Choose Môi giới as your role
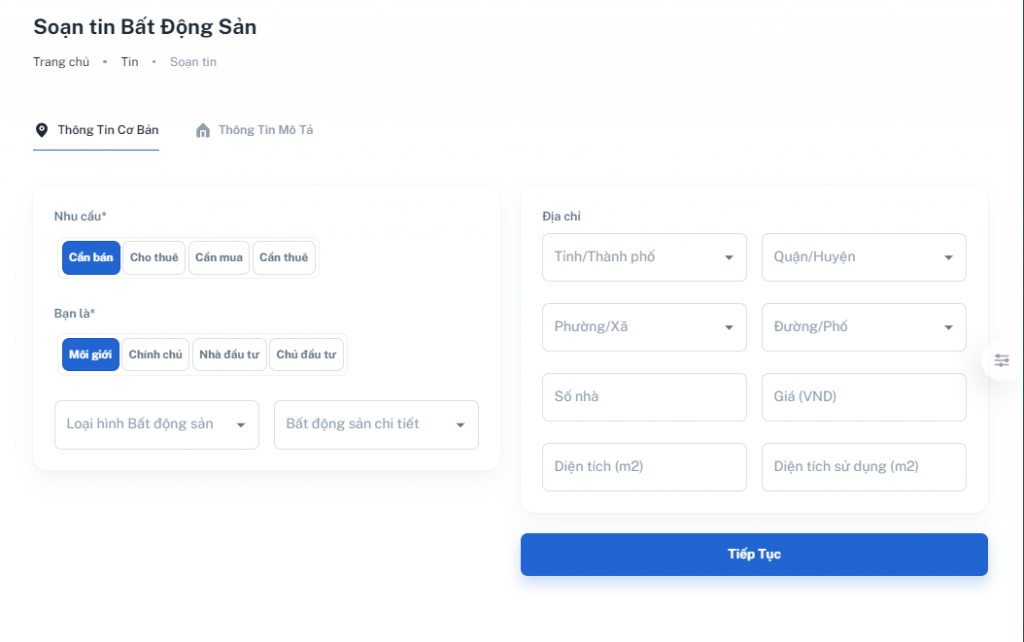The width and height of the screenshot is (1024, 642). coord(90,355)
